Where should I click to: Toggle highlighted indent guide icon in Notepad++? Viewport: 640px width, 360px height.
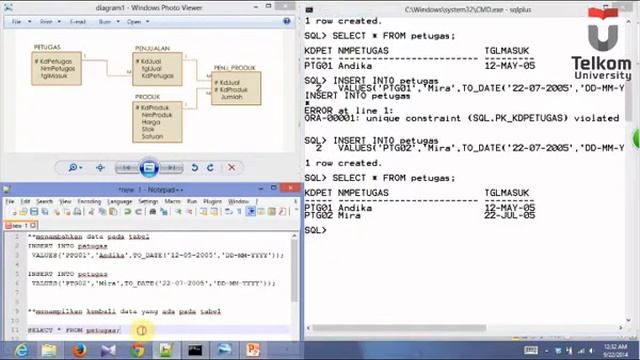click(x=251, y=211)
